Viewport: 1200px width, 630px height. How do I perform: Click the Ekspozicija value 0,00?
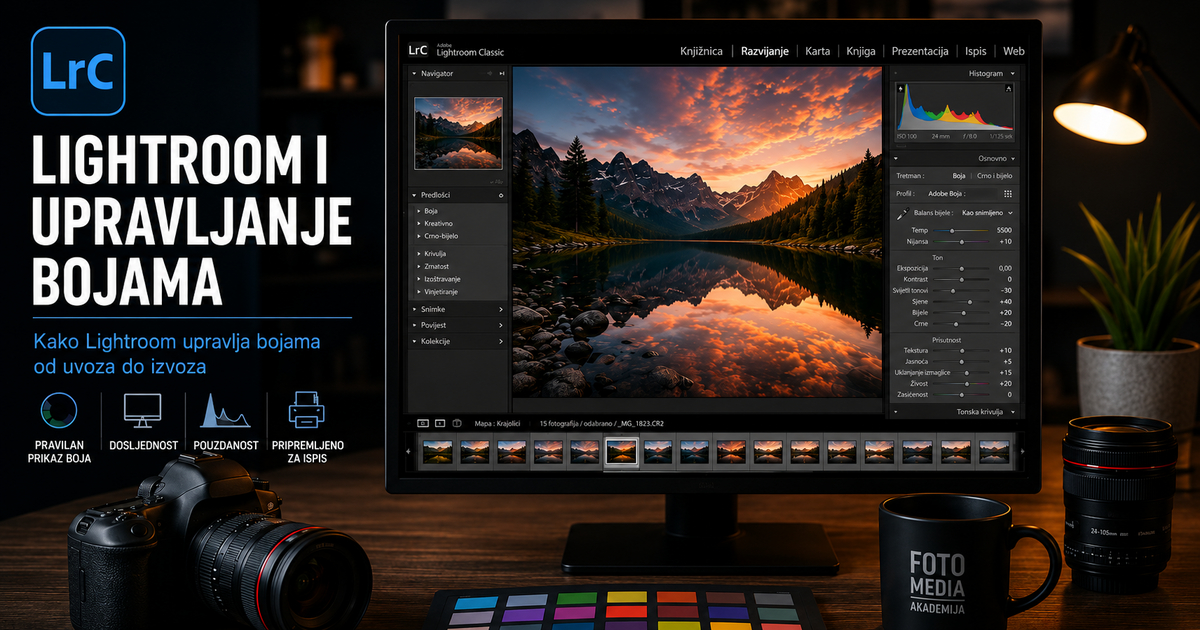pos(1005,268)
